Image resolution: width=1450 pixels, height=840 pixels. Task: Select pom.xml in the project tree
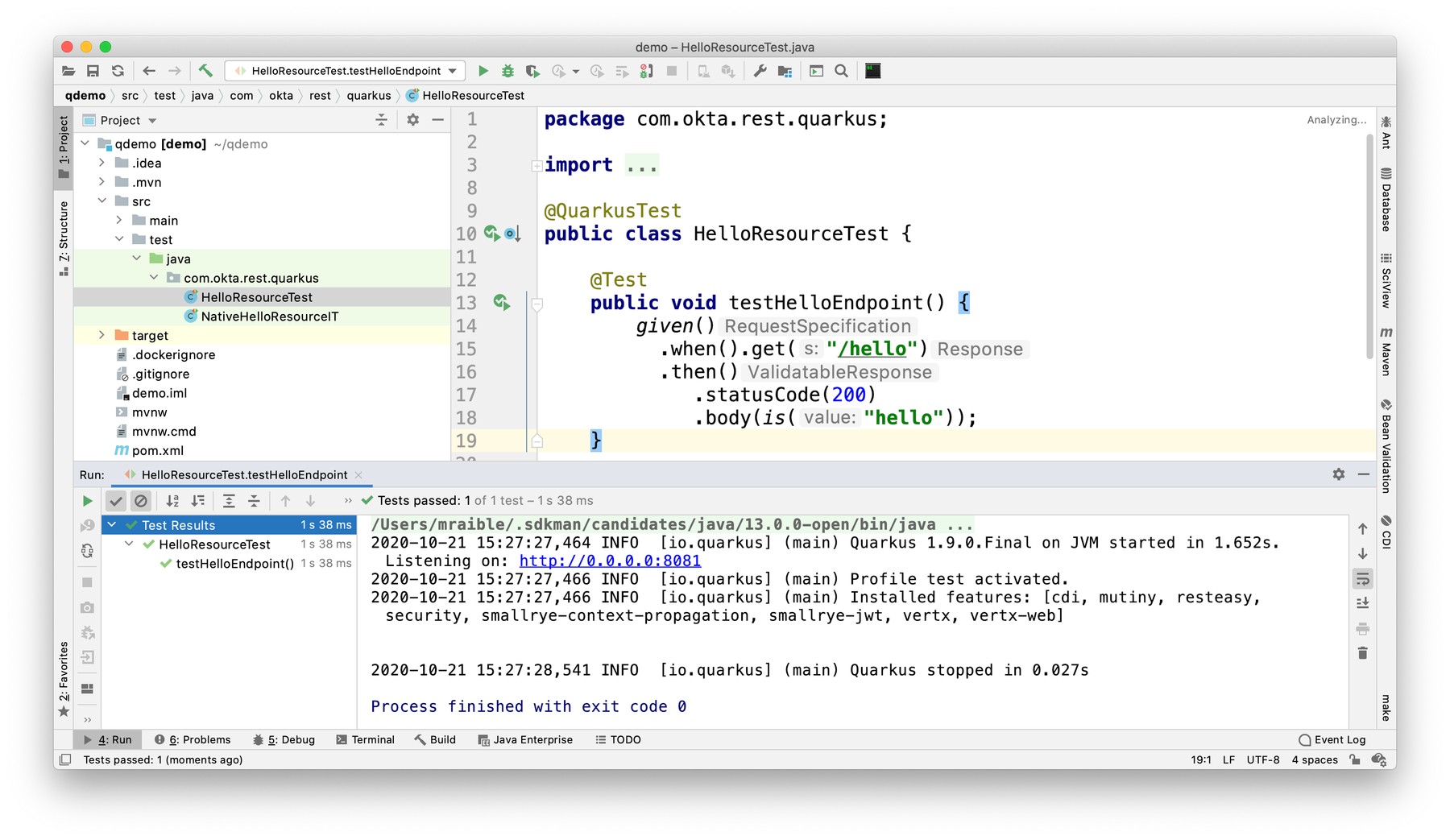coord(157,450)
